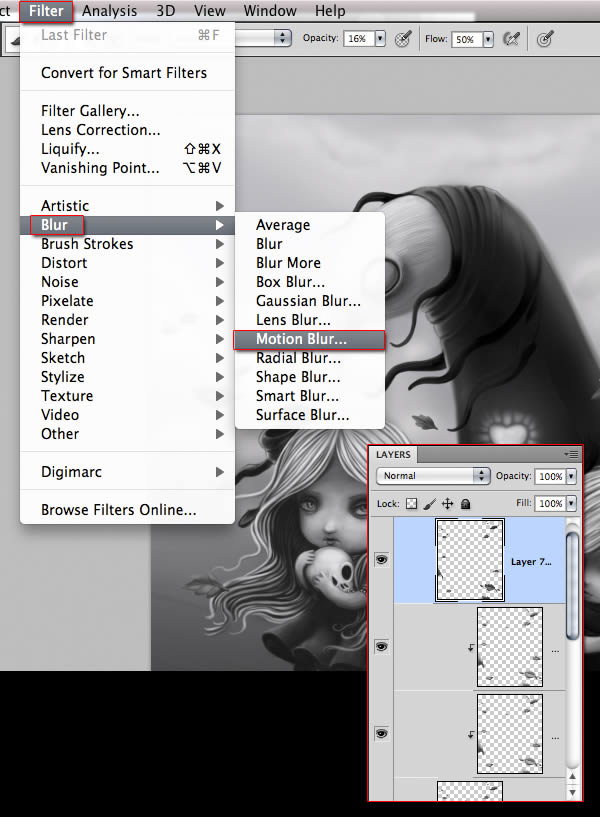Expand the Distort submenu

click(x=127, y=263)
